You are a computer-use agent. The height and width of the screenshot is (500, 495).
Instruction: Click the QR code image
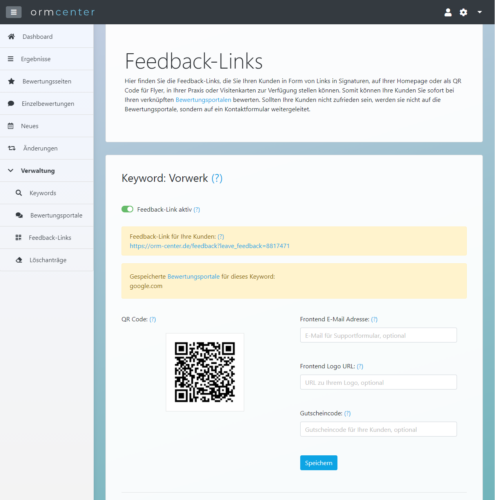[x=205, y=372]
